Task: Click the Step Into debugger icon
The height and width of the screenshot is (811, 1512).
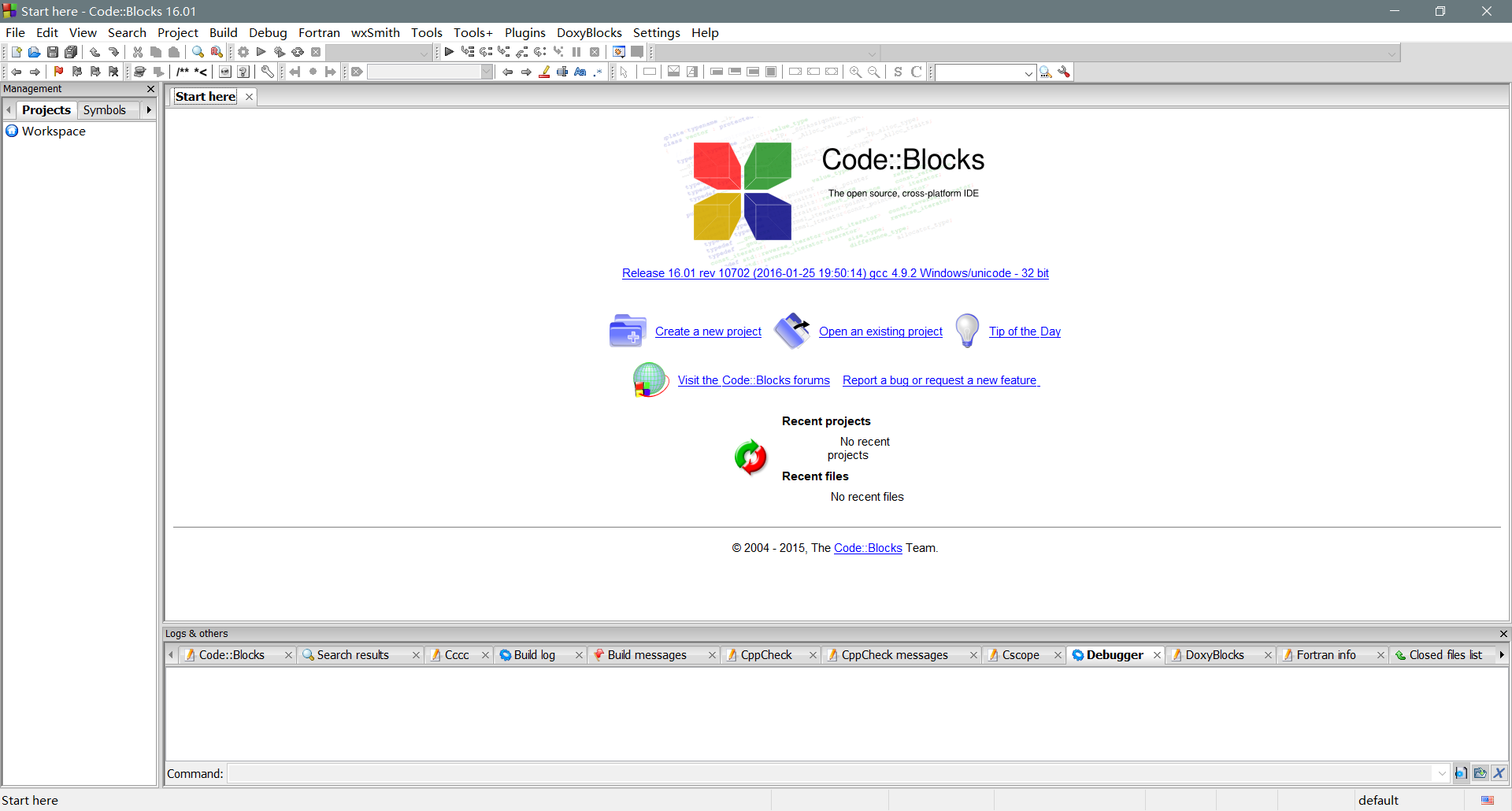Action: click(x=504, y=52)
